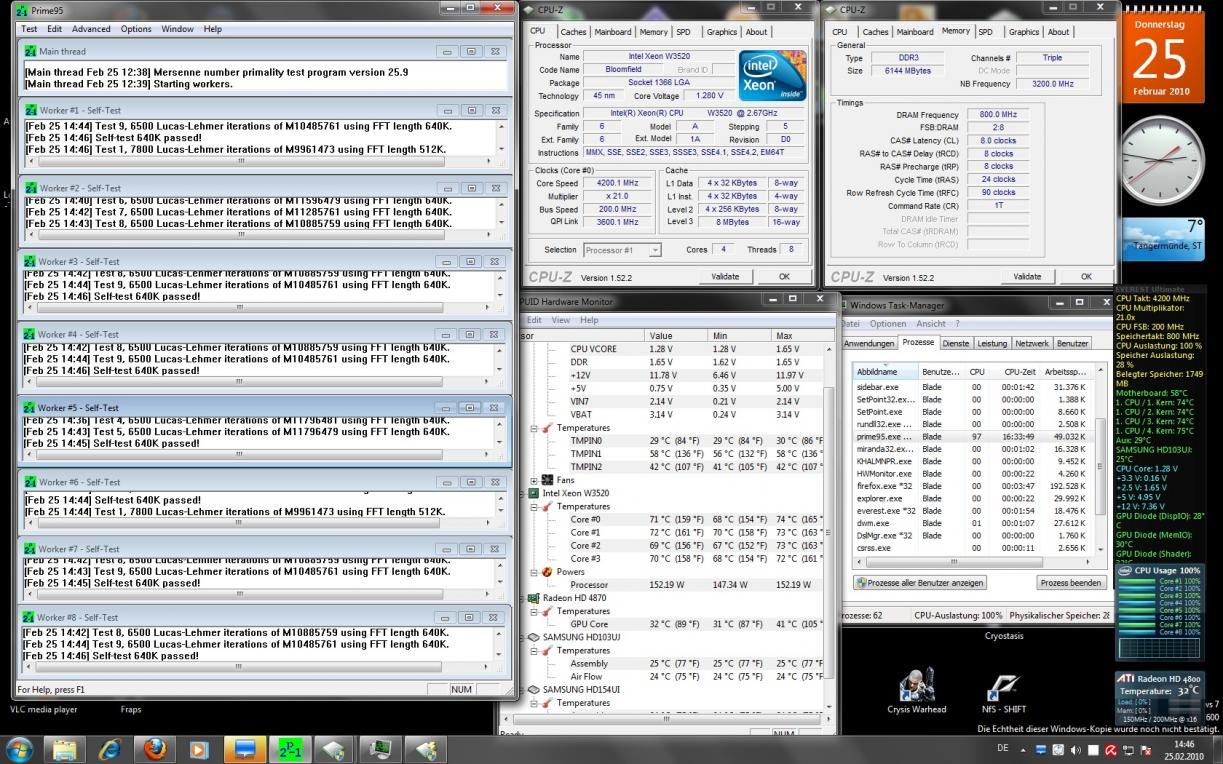Viewport: 1223px width, 764px height.
Task: Open Windows Start menu orb
Action: click(20, 748)
